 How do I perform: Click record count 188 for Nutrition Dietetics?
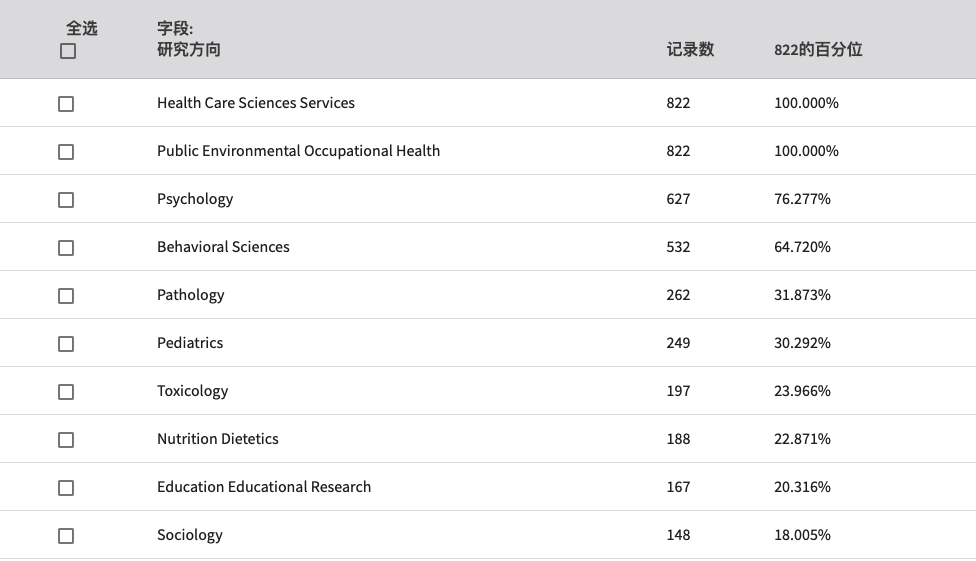pyautogui.click(x=678, y=439)
